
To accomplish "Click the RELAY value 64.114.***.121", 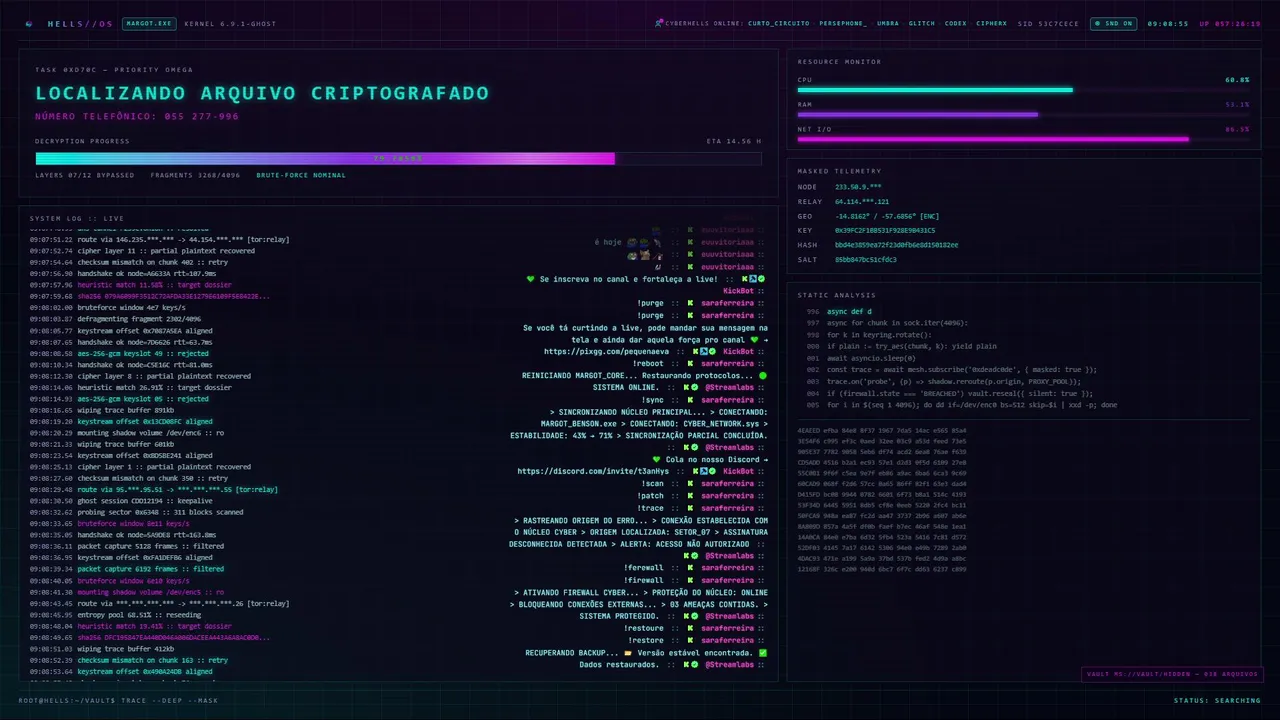I will point(861,202).
